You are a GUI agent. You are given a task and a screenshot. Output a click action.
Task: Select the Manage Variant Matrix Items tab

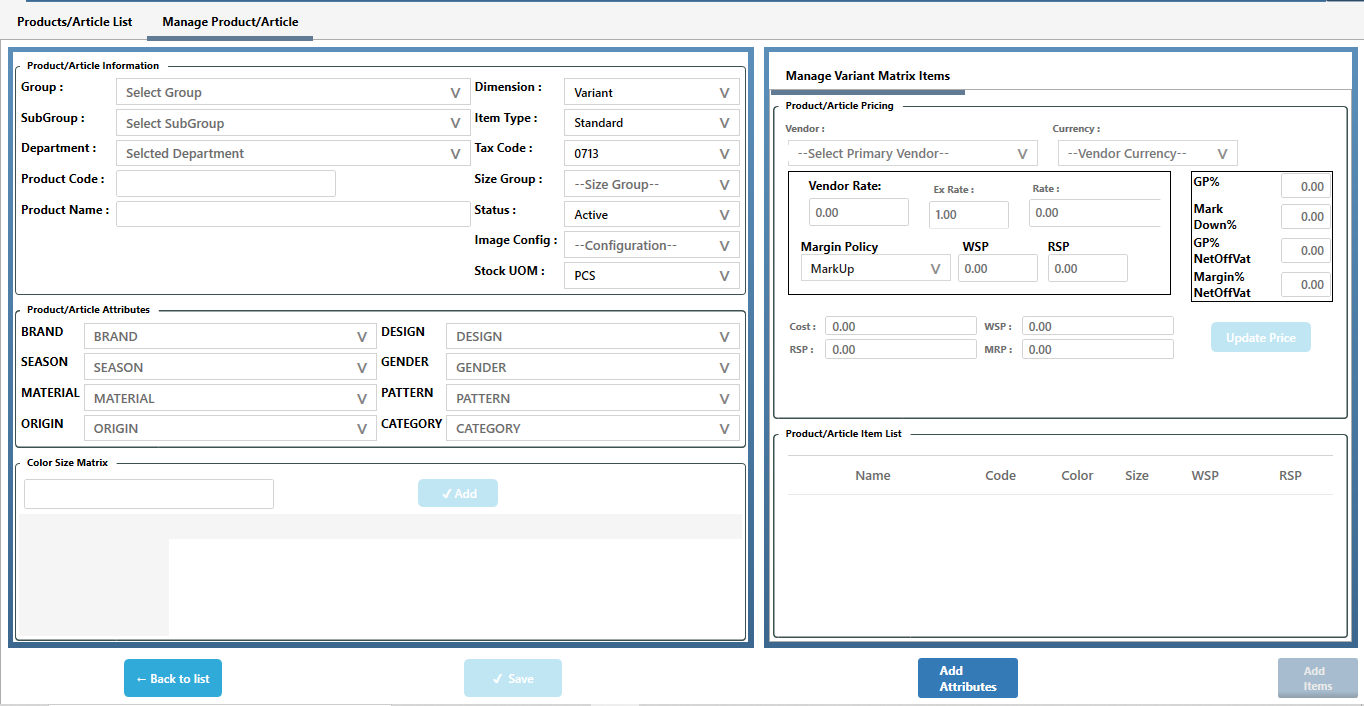pyautogui.click(x=867, y=76)
